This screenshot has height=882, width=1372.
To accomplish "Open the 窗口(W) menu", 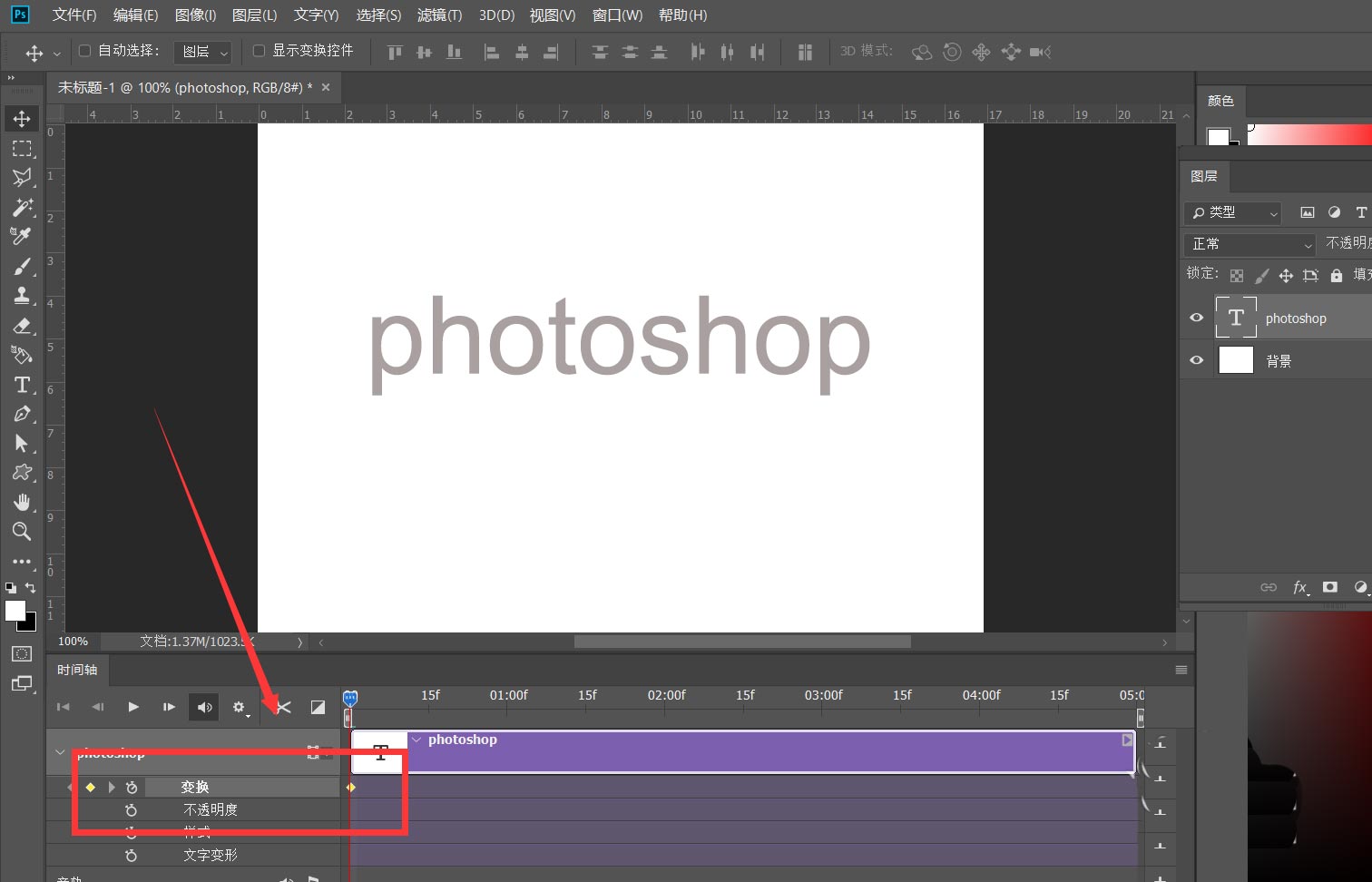I will [617, 15].
